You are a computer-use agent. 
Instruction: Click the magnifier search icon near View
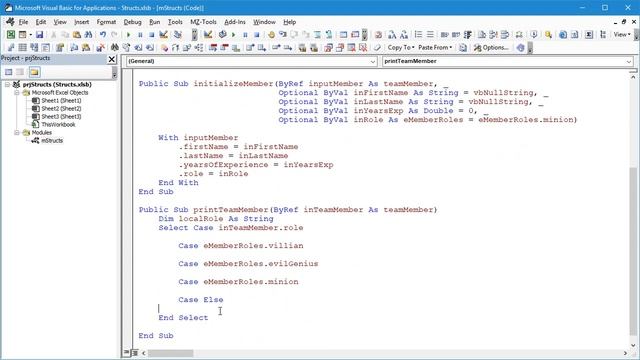(548, 35)
